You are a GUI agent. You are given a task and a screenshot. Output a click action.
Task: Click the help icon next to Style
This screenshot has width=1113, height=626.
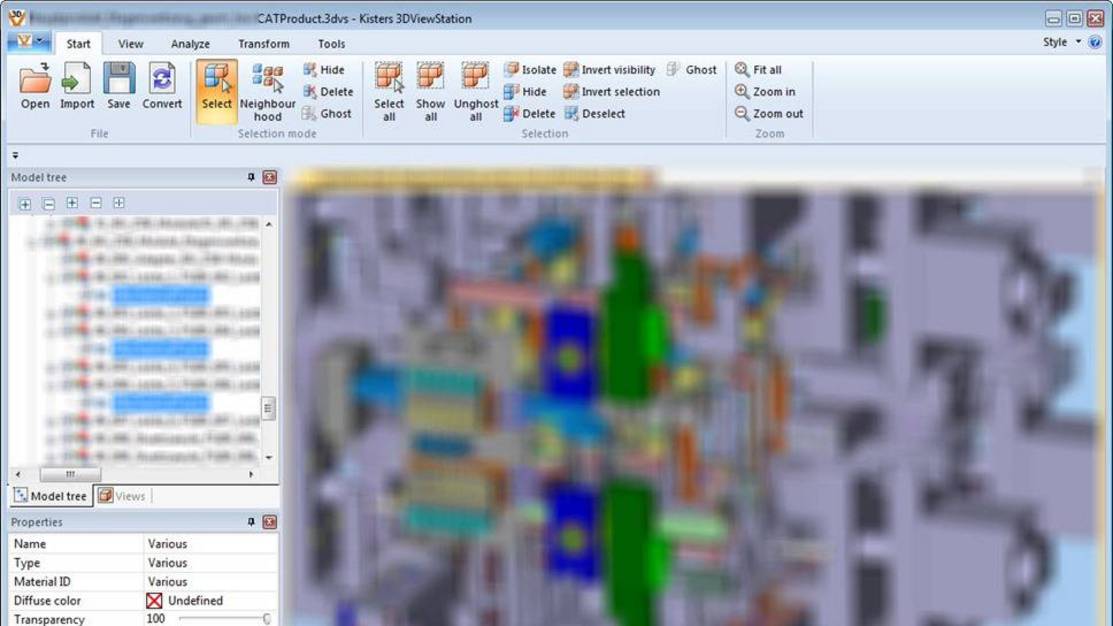1095,43
